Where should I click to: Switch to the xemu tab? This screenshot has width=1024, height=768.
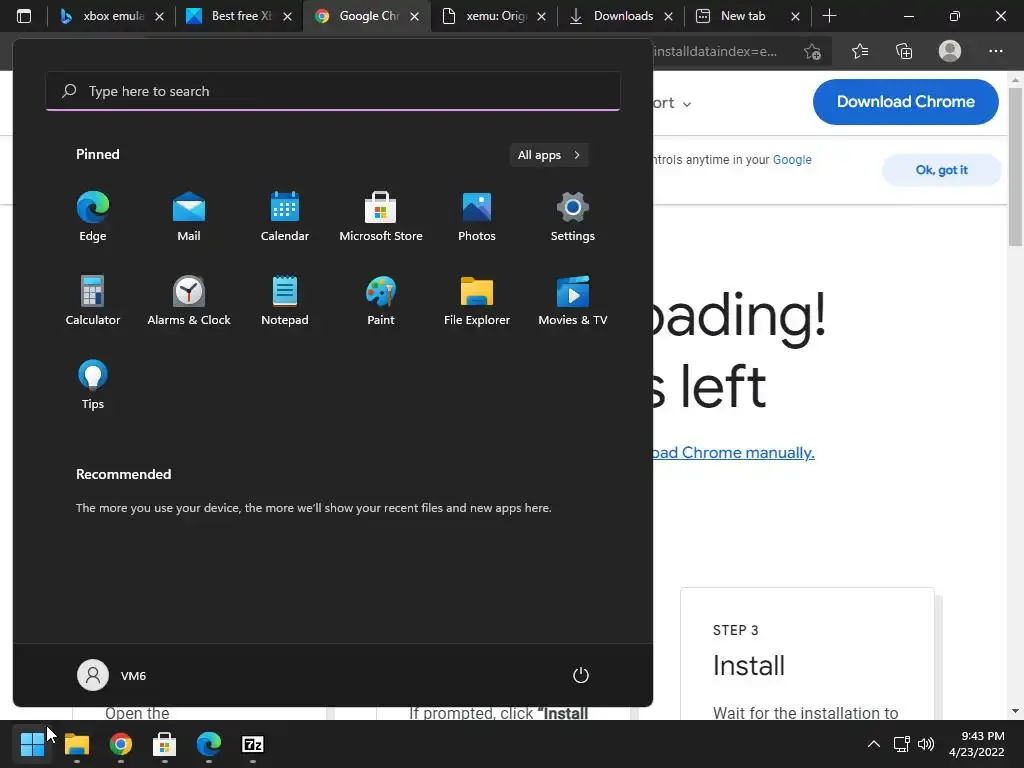click(x=494, y=16)
